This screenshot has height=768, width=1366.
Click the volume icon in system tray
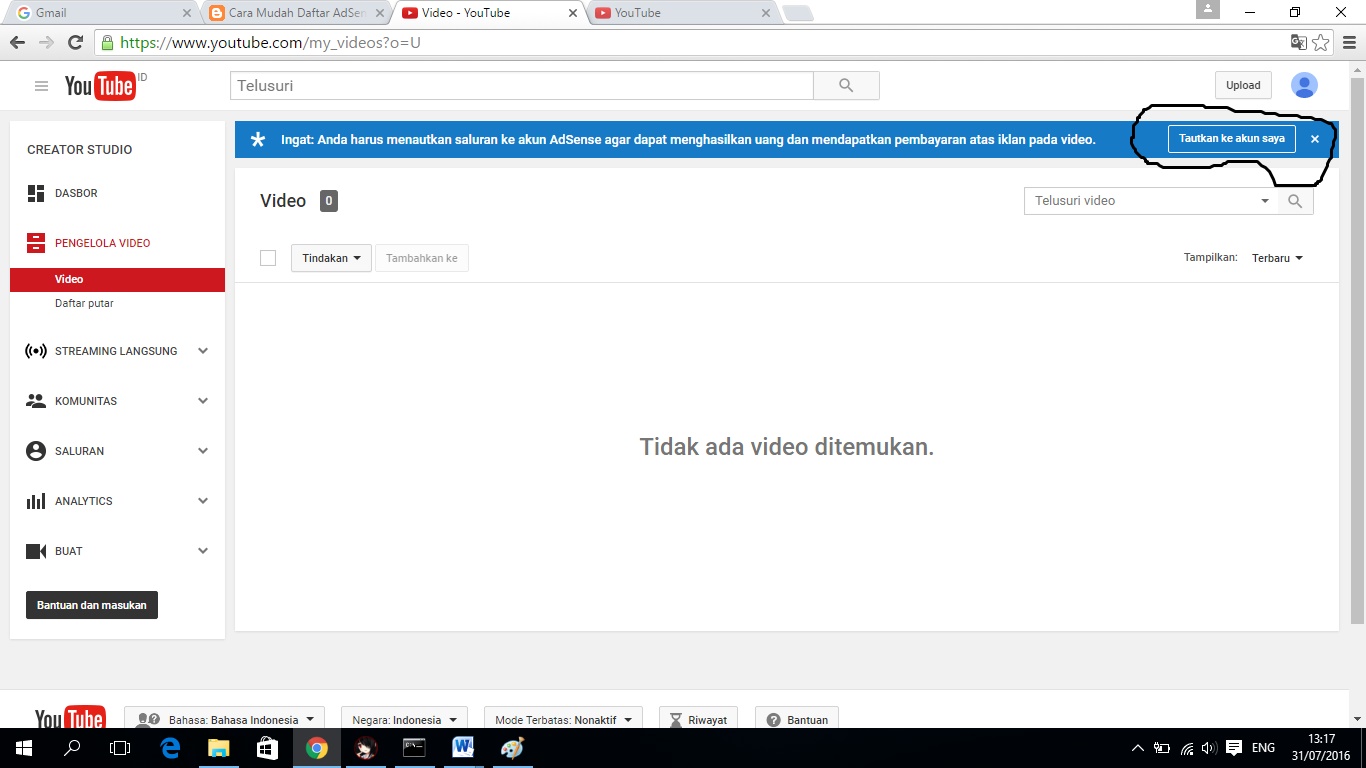point(1210,748)
